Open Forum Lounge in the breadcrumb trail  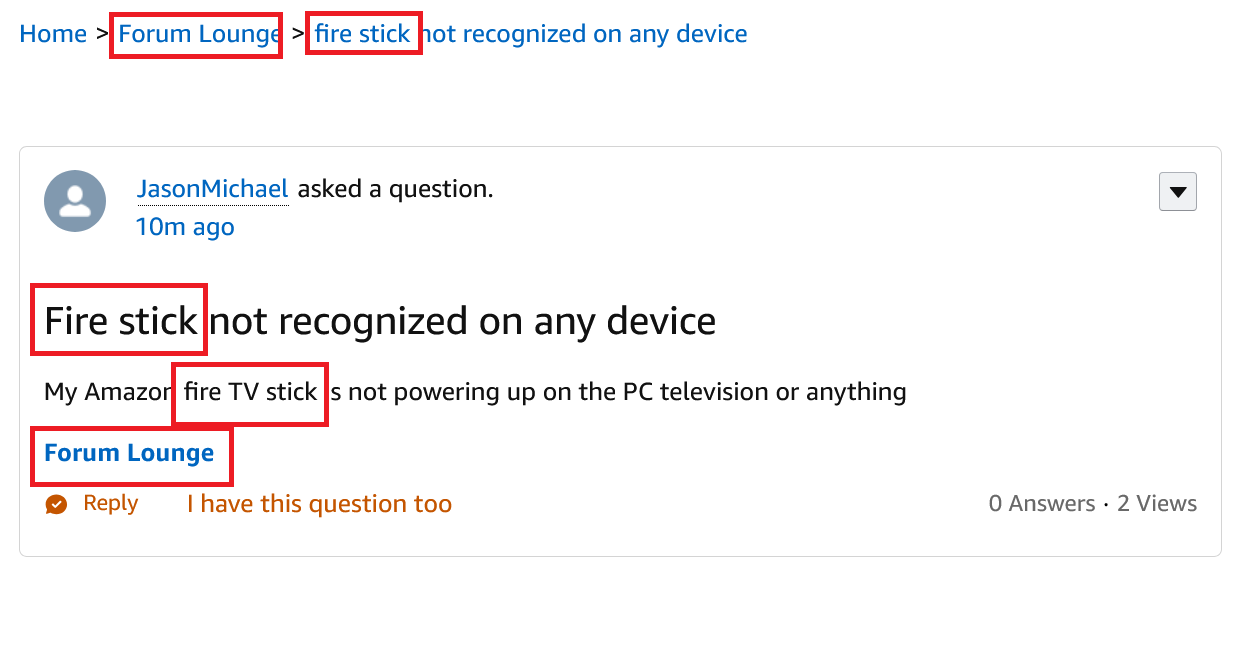[x=196, y=34]
